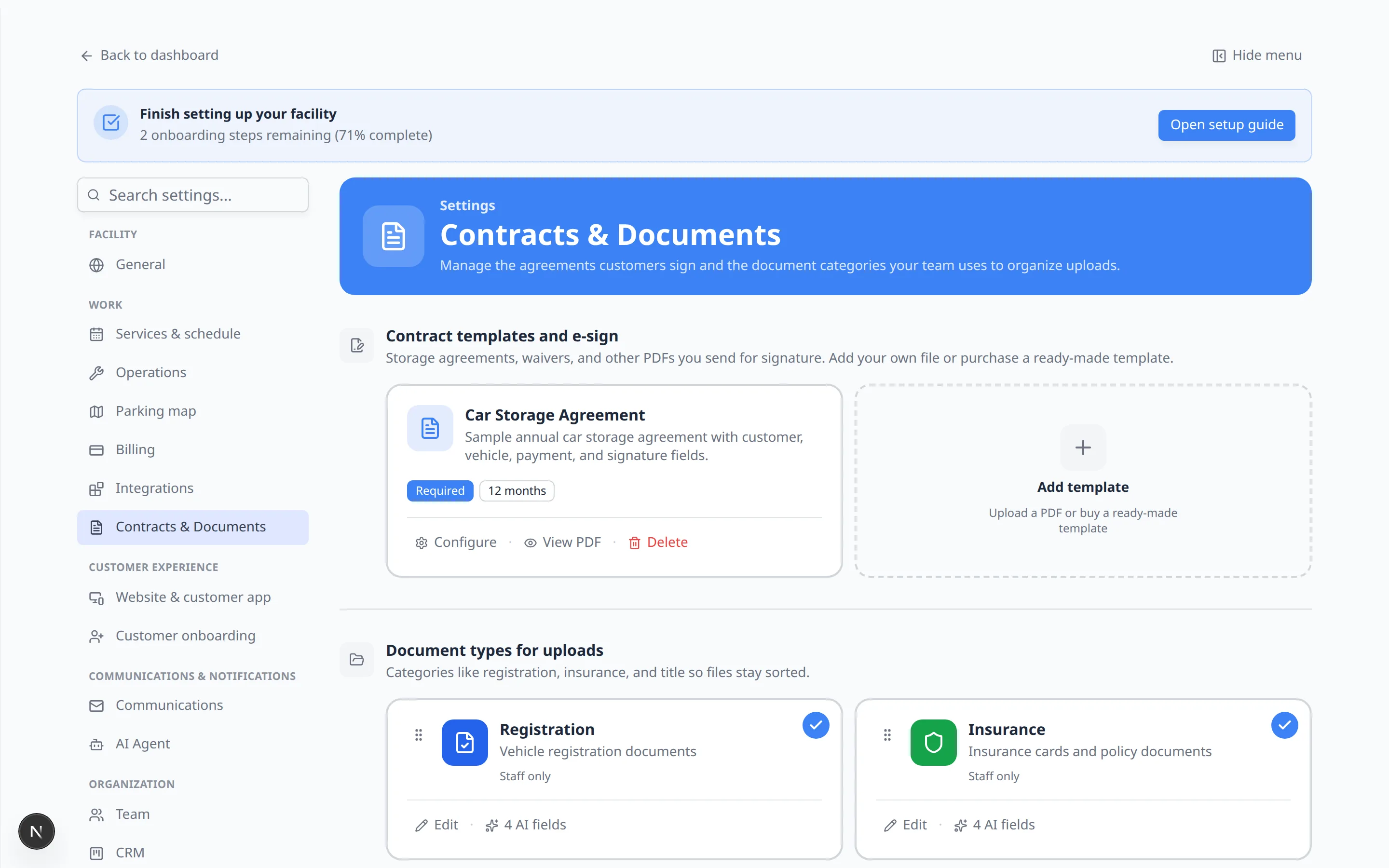Toggle the Registration document type checkmark

[815, 725]
